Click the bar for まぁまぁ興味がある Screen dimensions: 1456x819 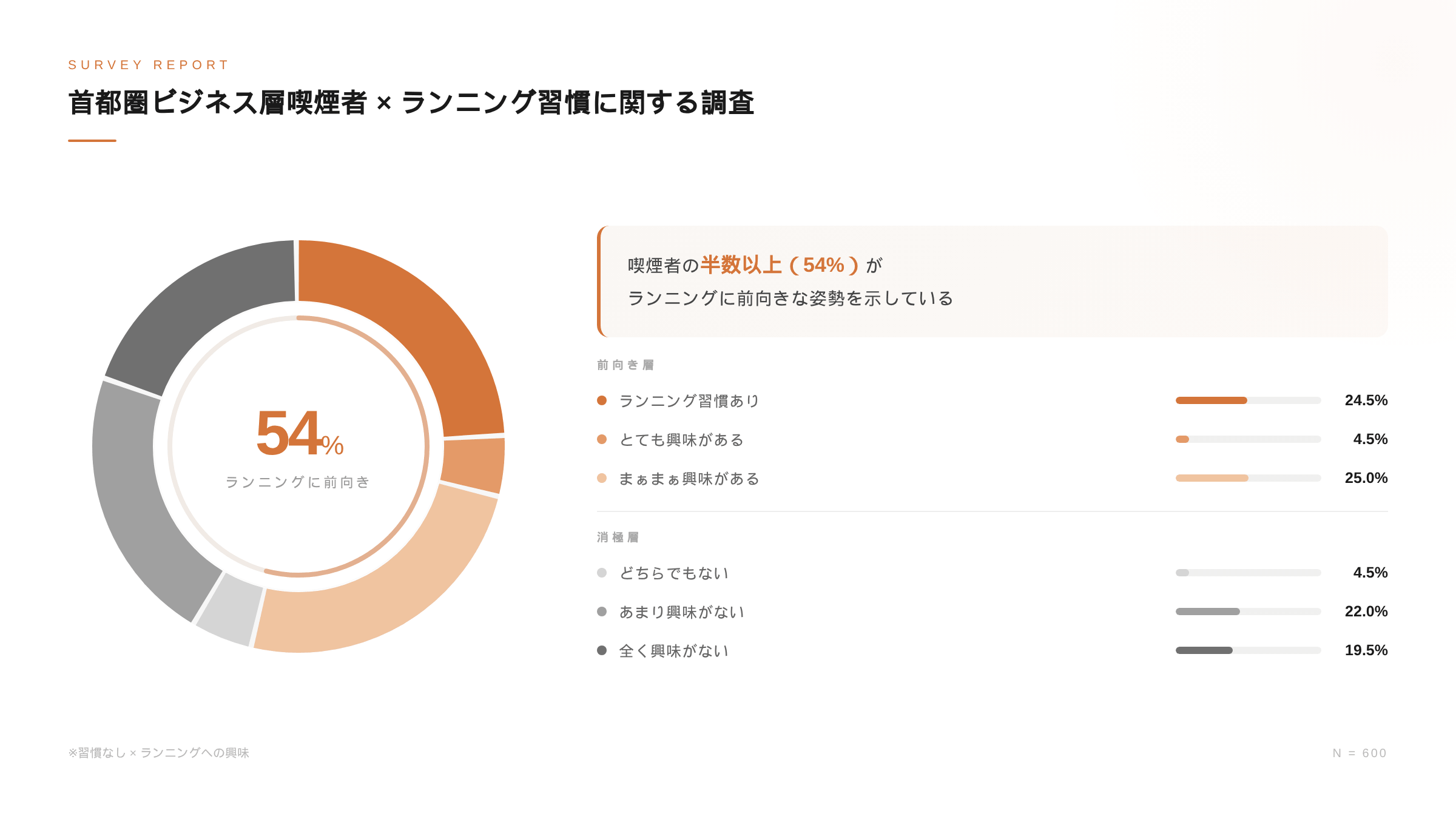point(1247,478)
